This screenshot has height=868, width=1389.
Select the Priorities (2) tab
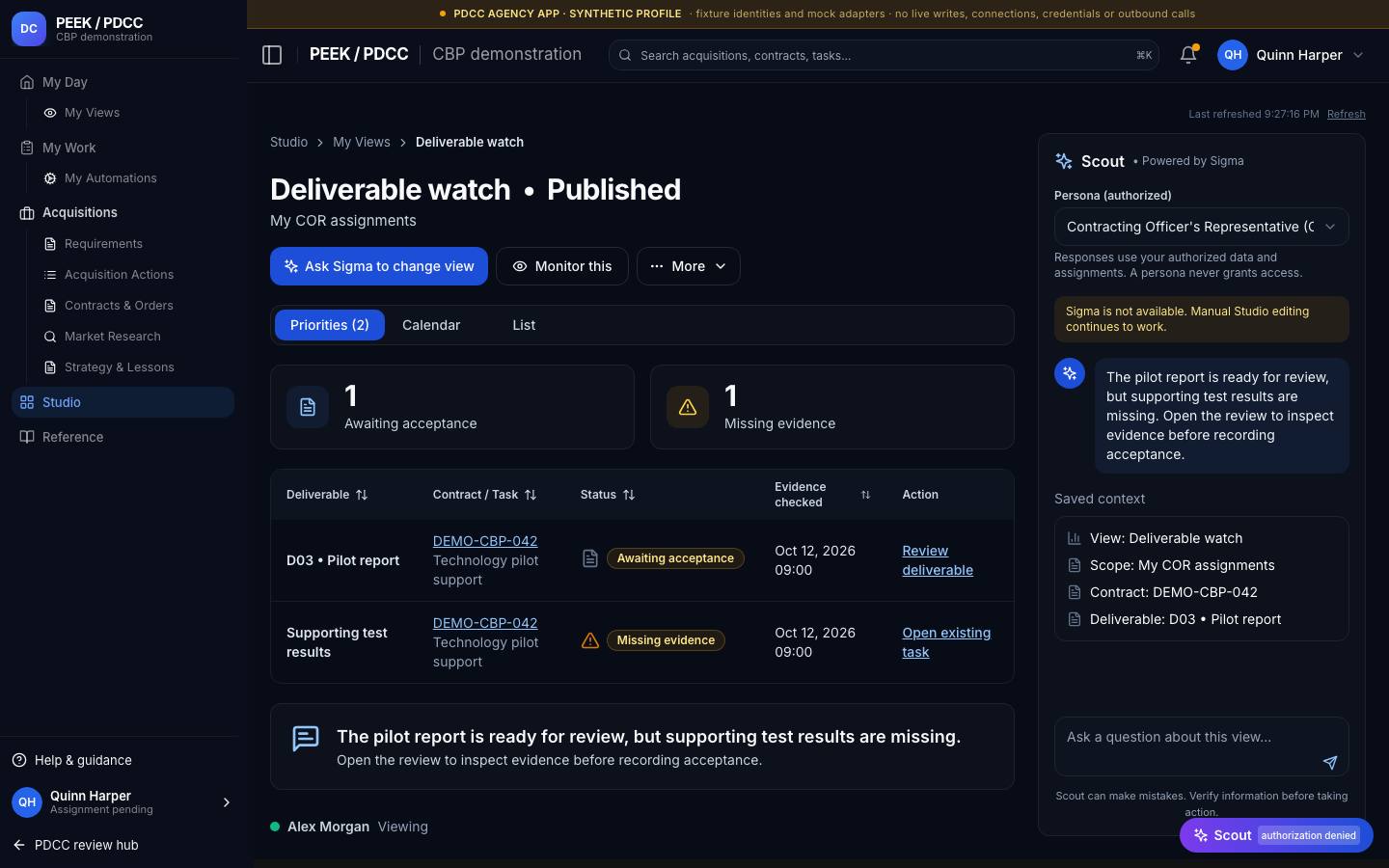coord(330,325)
